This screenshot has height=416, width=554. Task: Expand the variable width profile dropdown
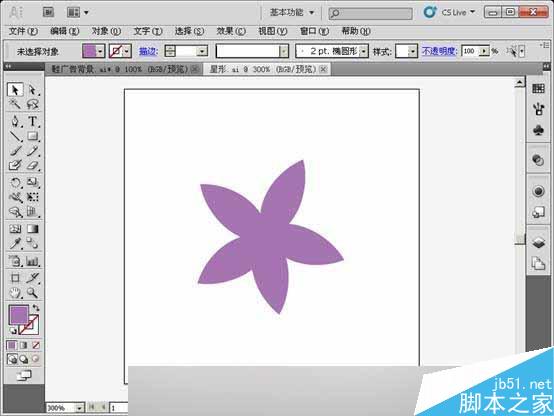tap(284, 52)
